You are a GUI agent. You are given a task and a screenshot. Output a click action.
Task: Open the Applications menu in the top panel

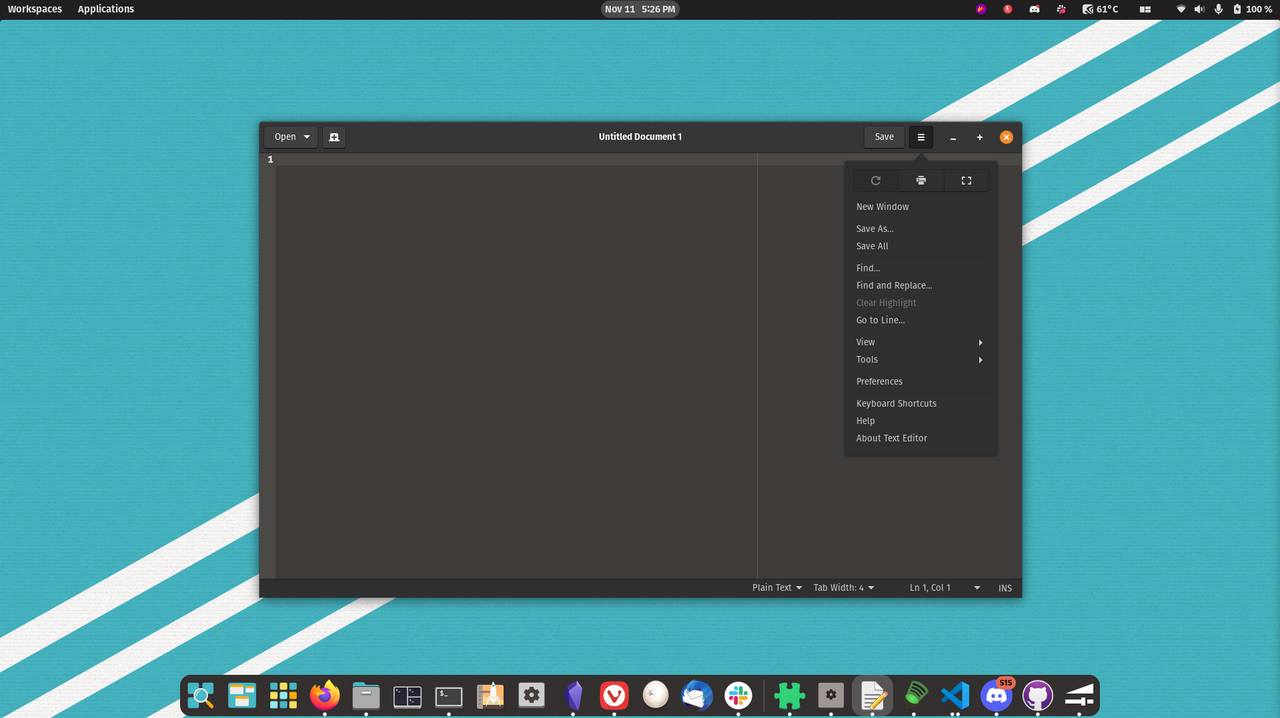(x=105, y=9)
